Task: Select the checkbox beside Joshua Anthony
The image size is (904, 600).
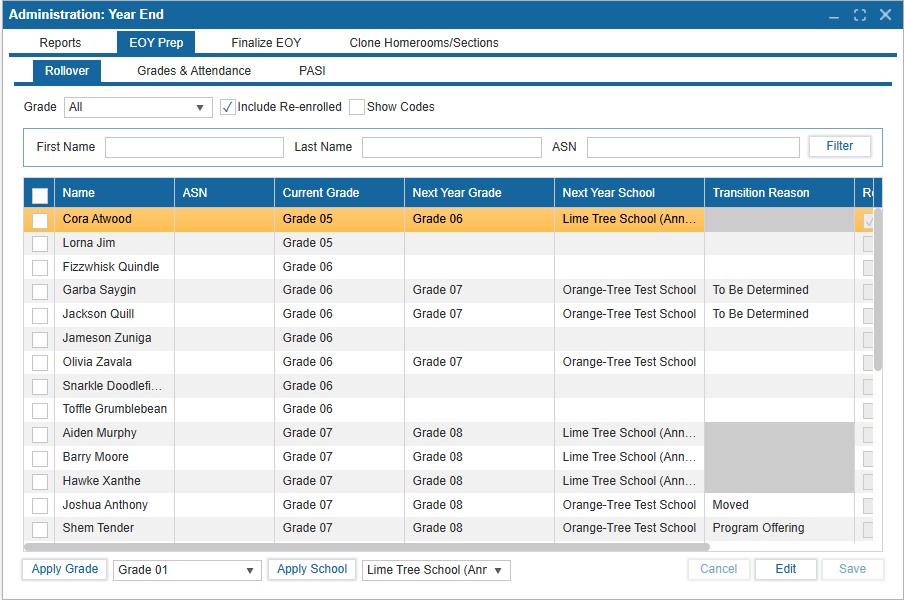Action: pyautogui.click(x=40, y=505)
